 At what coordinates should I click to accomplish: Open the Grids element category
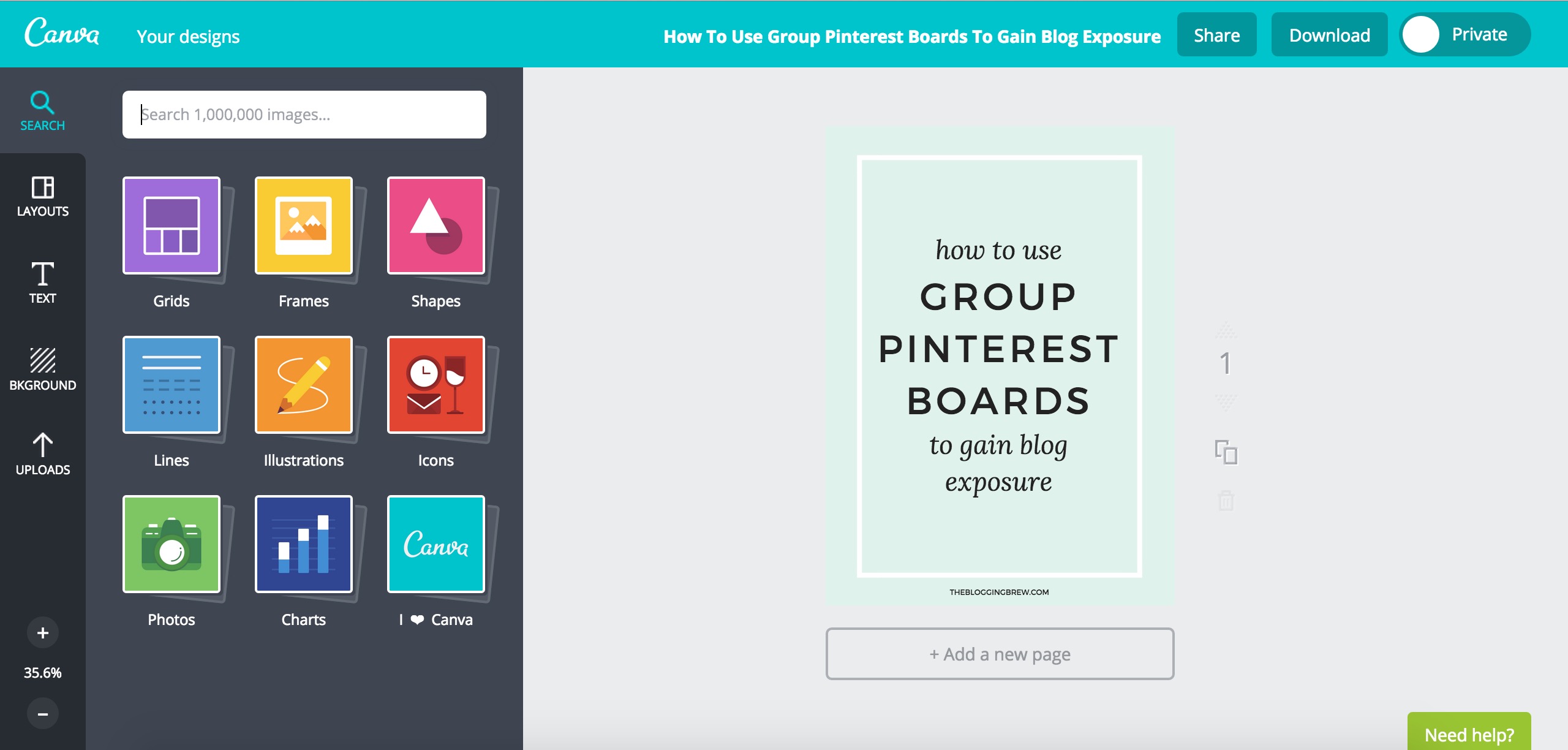click(x=171, y=225)
